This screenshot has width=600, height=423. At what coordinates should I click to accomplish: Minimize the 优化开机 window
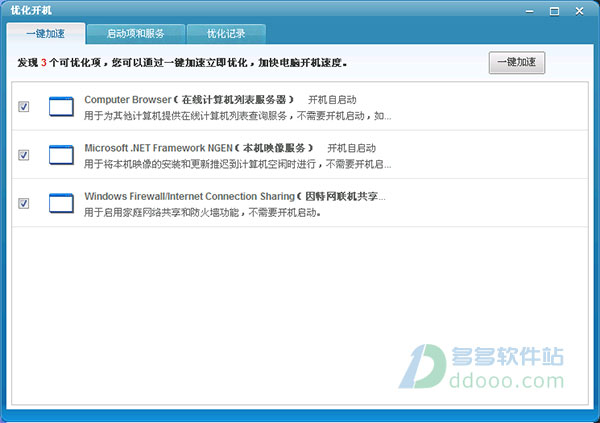530,11
